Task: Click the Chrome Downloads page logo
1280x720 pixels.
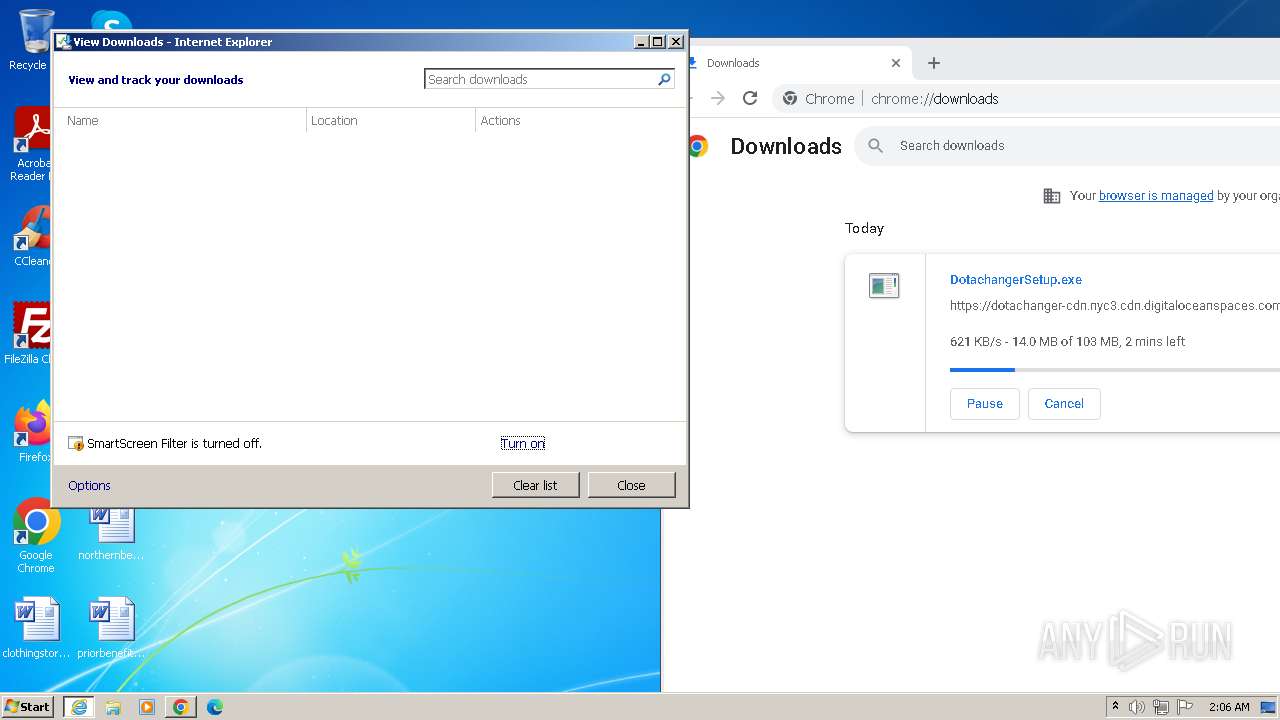Action: tap(698, 146)
